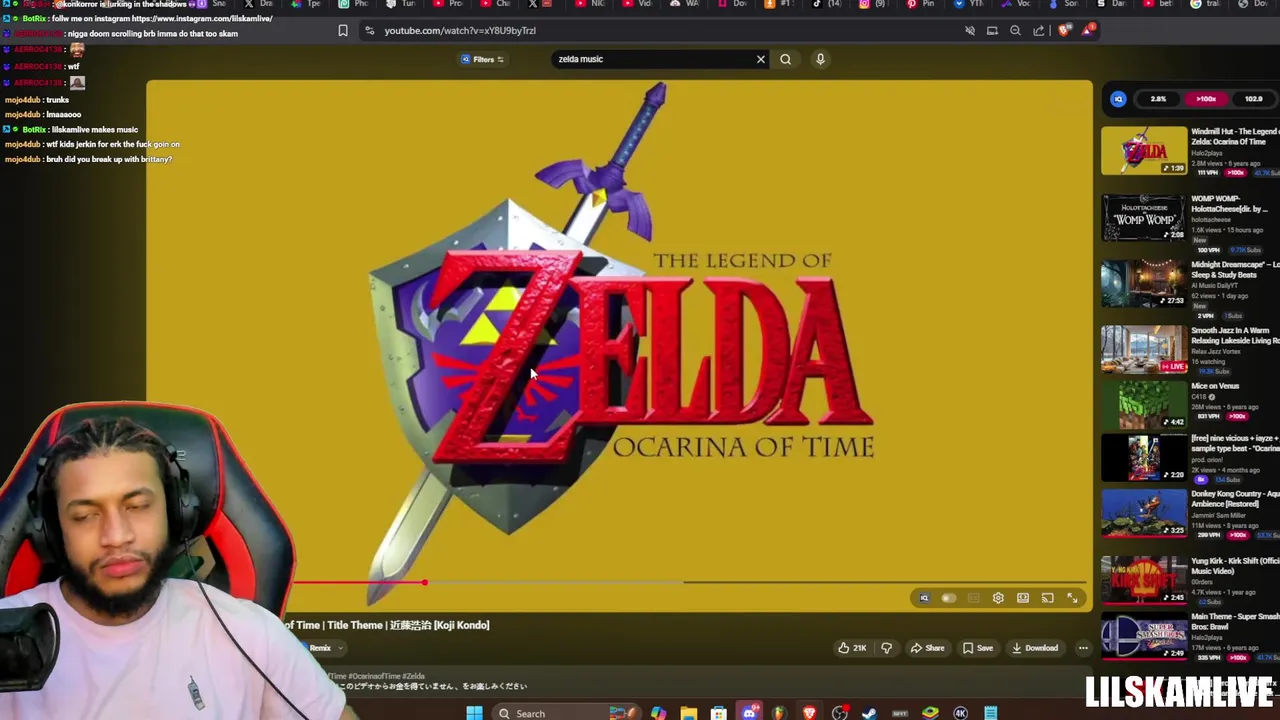Viewport: 1280px width, 720px height.
Task: Click the 102.9 stat pill
Action: tap(1253, 99)
